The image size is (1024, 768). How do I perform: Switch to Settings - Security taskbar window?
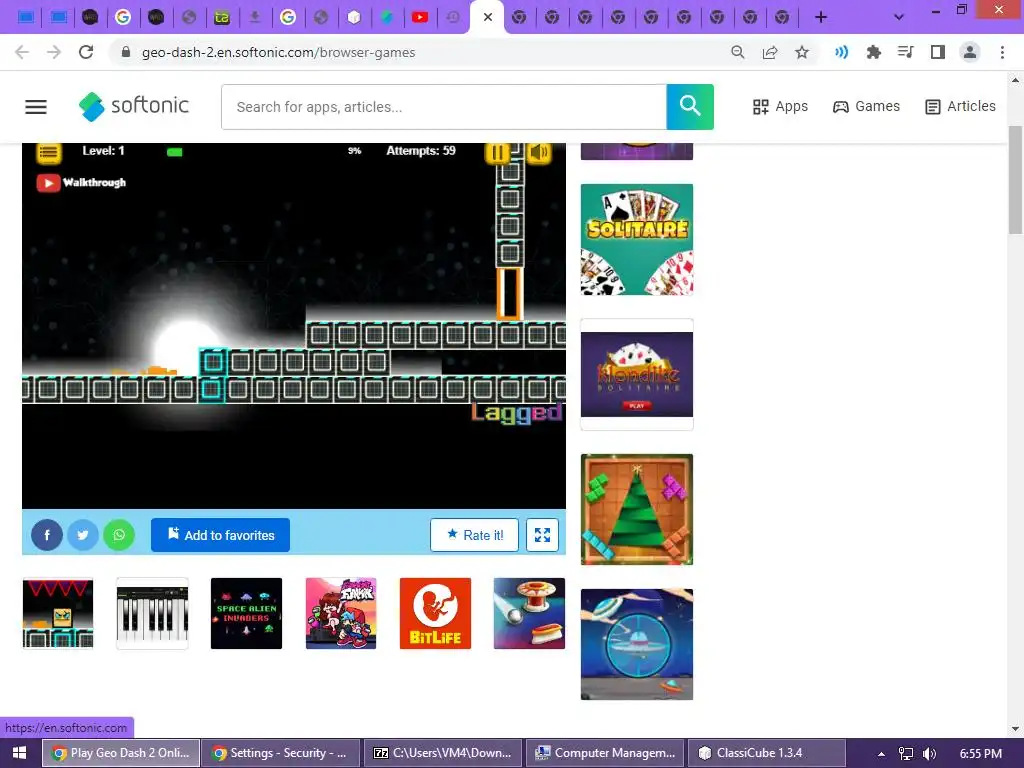281,753
